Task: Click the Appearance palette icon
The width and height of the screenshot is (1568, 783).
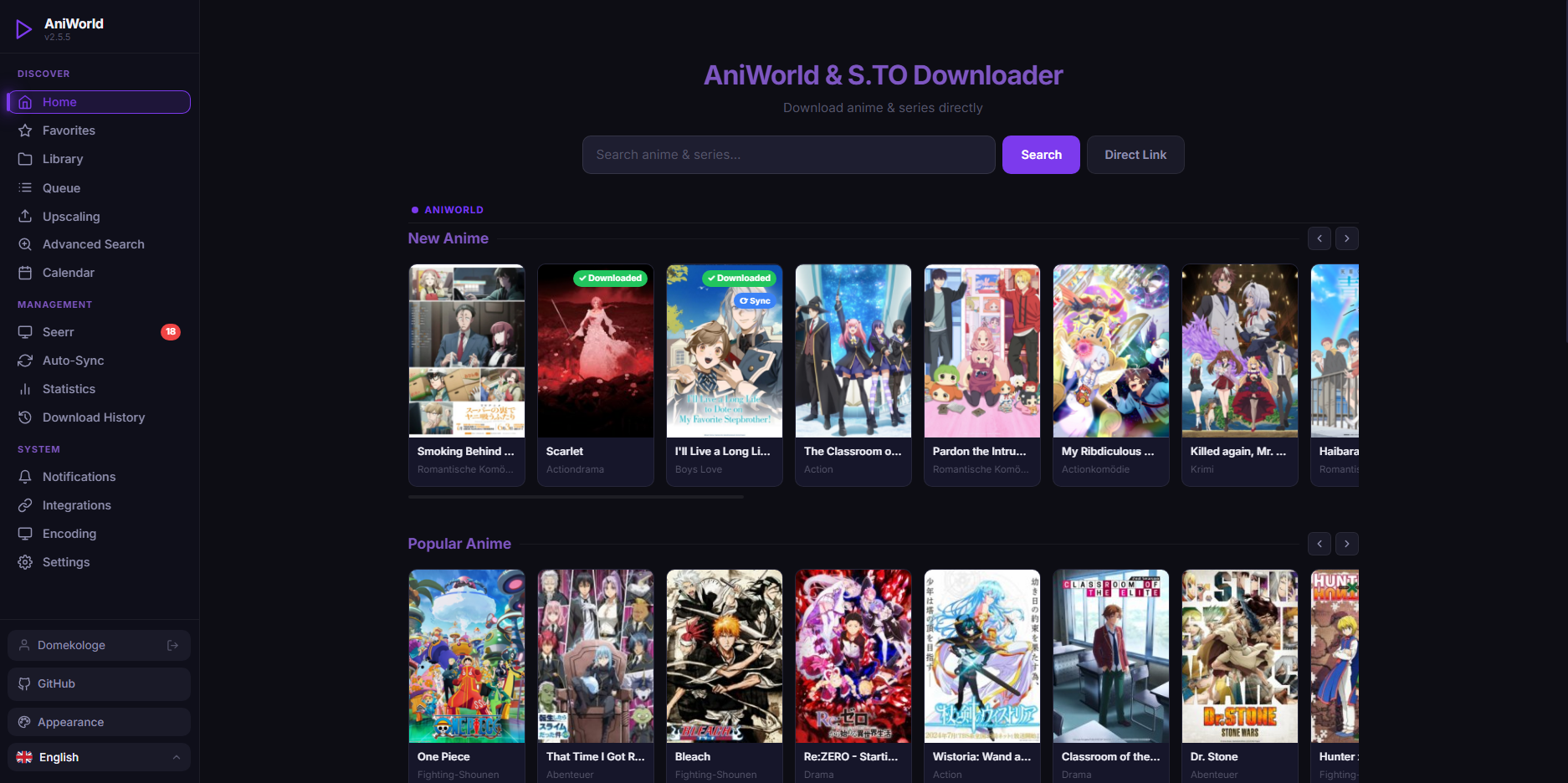Action: (x=24, y=722)
